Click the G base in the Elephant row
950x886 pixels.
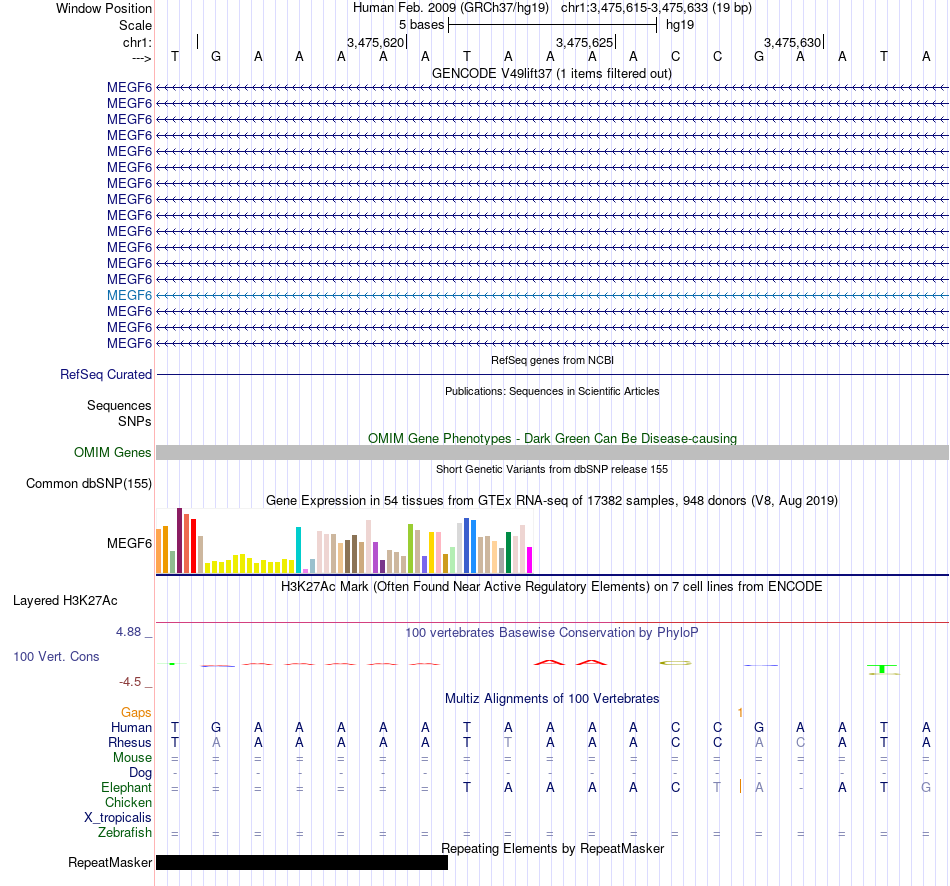tap(926, 787)
